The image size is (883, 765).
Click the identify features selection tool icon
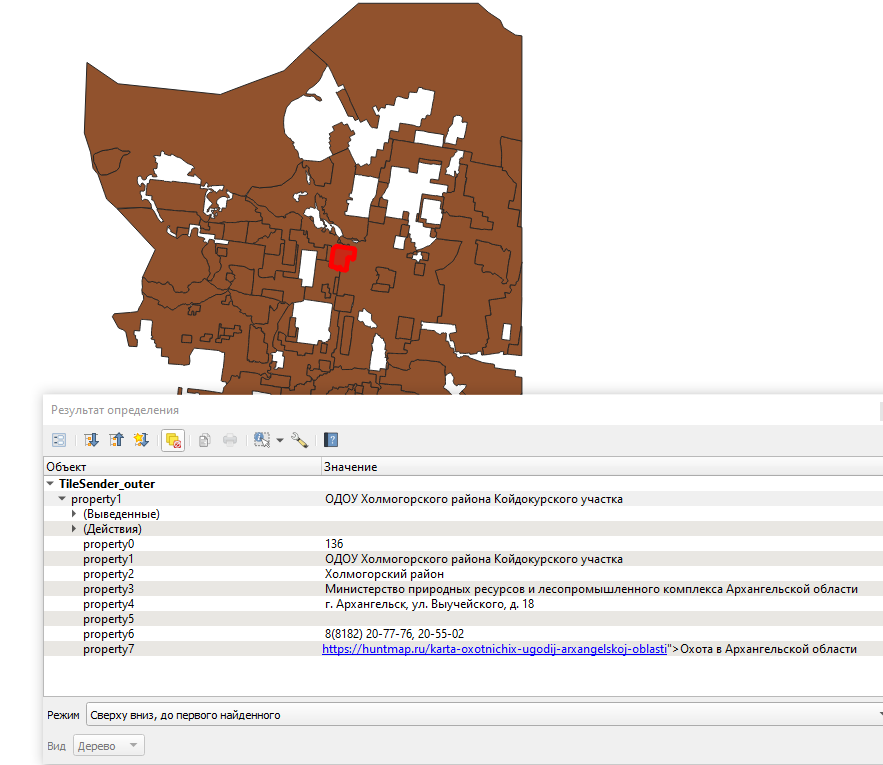click(262, 439)
